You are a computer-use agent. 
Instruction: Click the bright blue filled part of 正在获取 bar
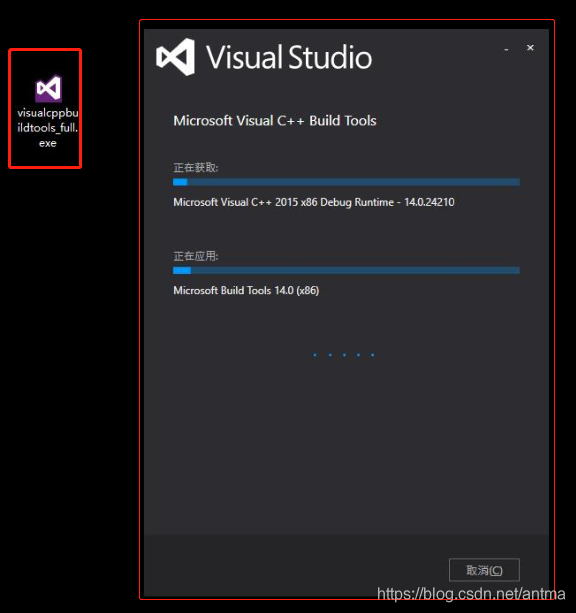coord(180,182)
